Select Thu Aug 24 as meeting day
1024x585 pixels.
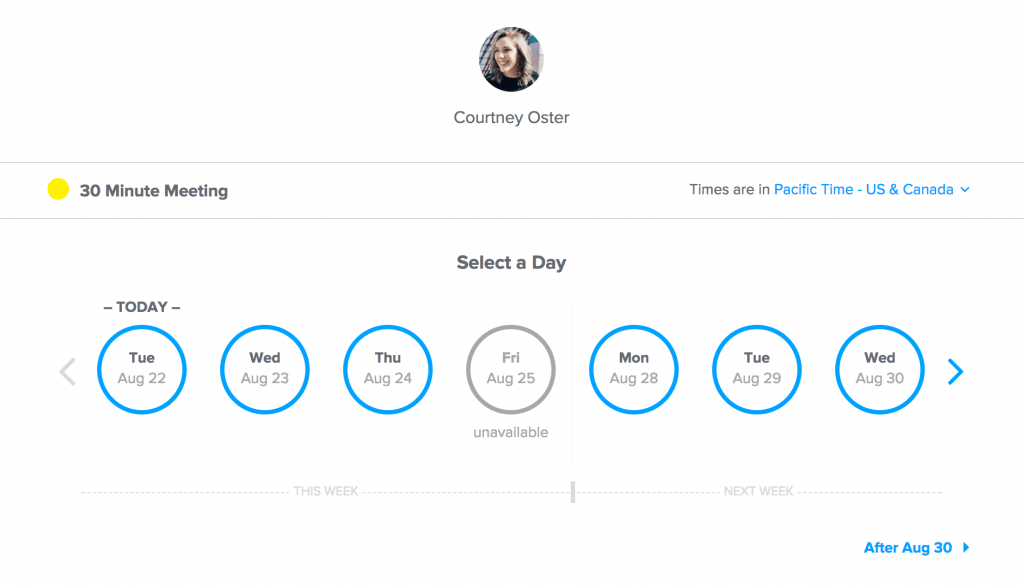point(387,369)
